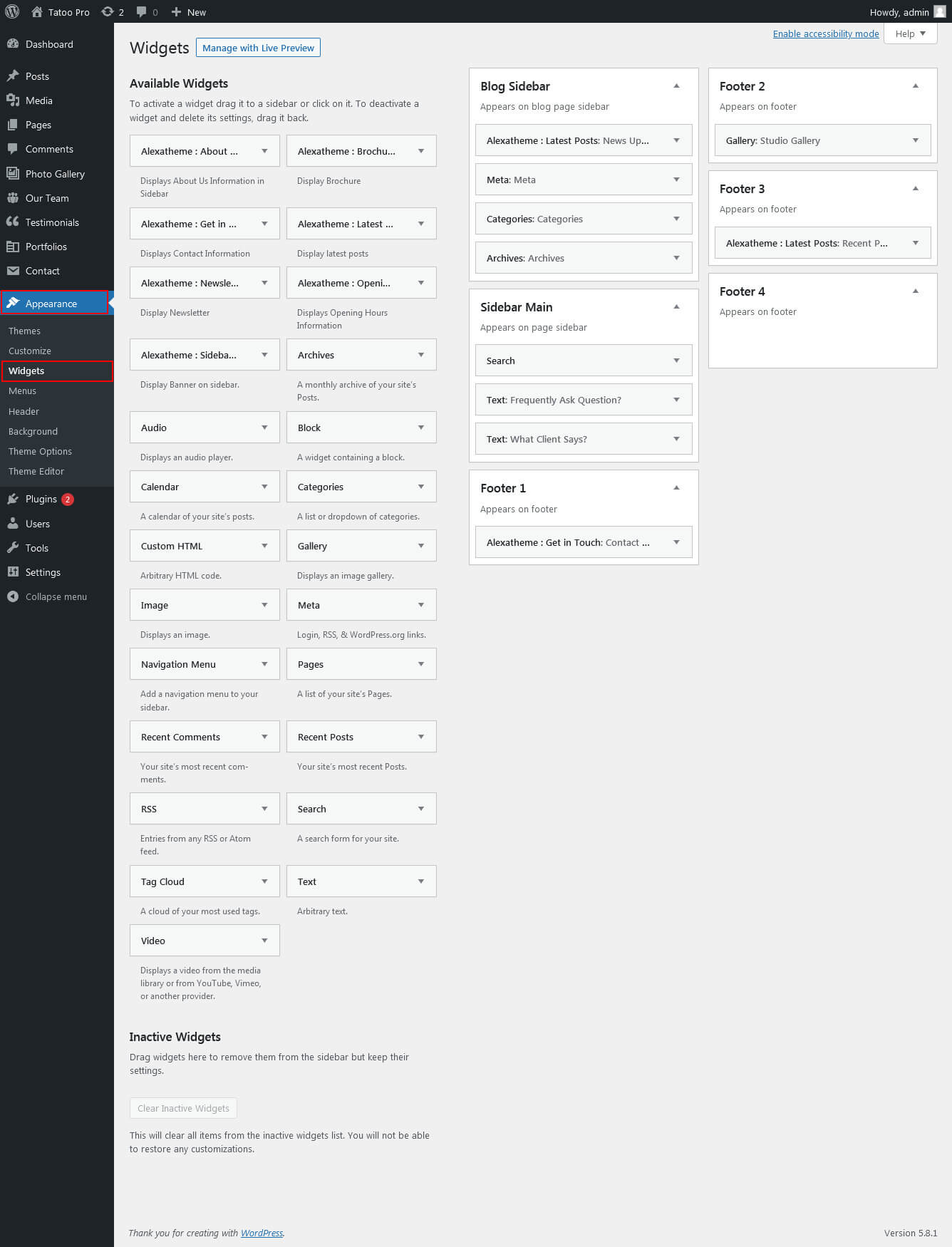
Task: Collapse the Footer 2 panel arrow
Action: [x=916, y=86]
